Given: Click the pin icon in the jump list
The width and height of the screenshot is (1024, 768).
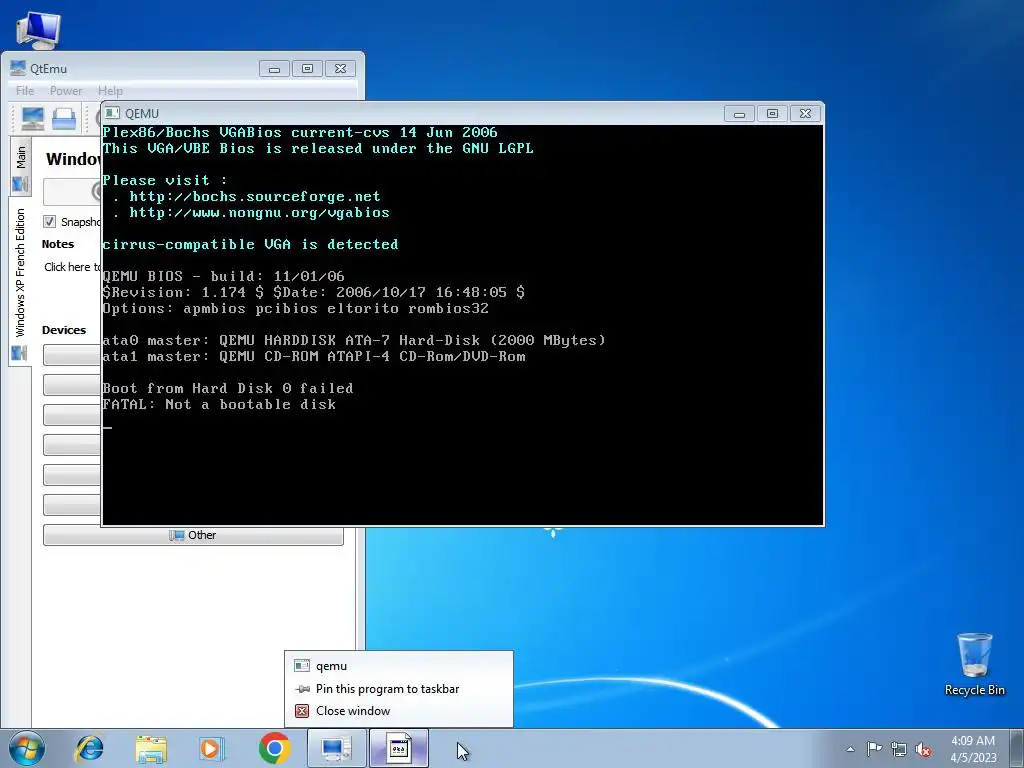Looking at the screenshot, I should [x=302, y=689].
